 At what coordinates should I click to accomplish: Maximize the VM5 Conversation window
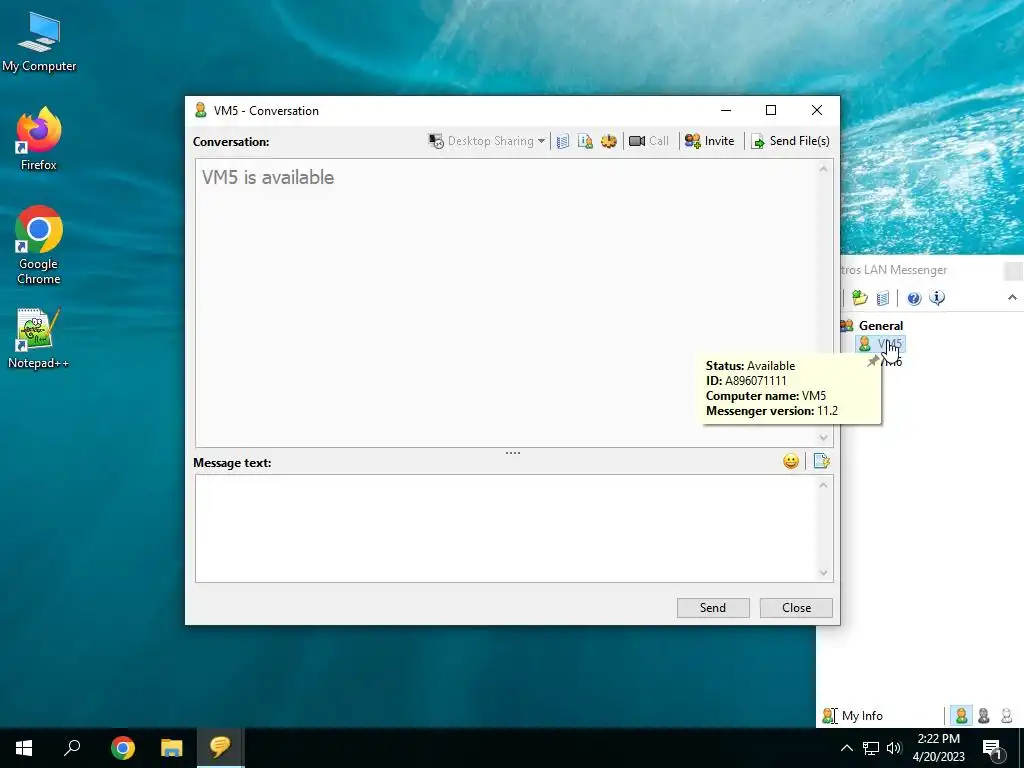coord(771,110)
